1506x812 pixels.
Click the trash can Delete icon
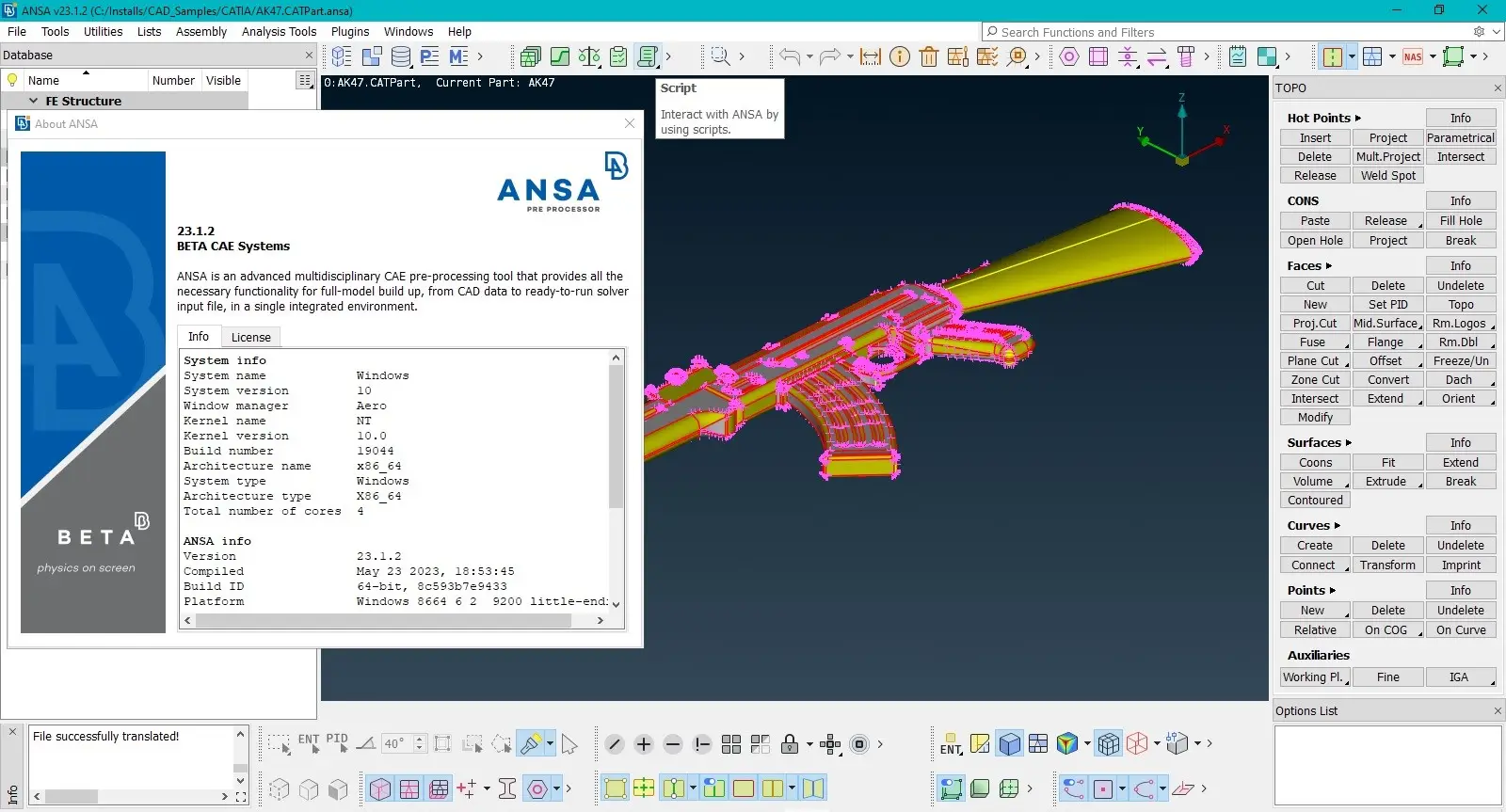[x=929, y=56]
